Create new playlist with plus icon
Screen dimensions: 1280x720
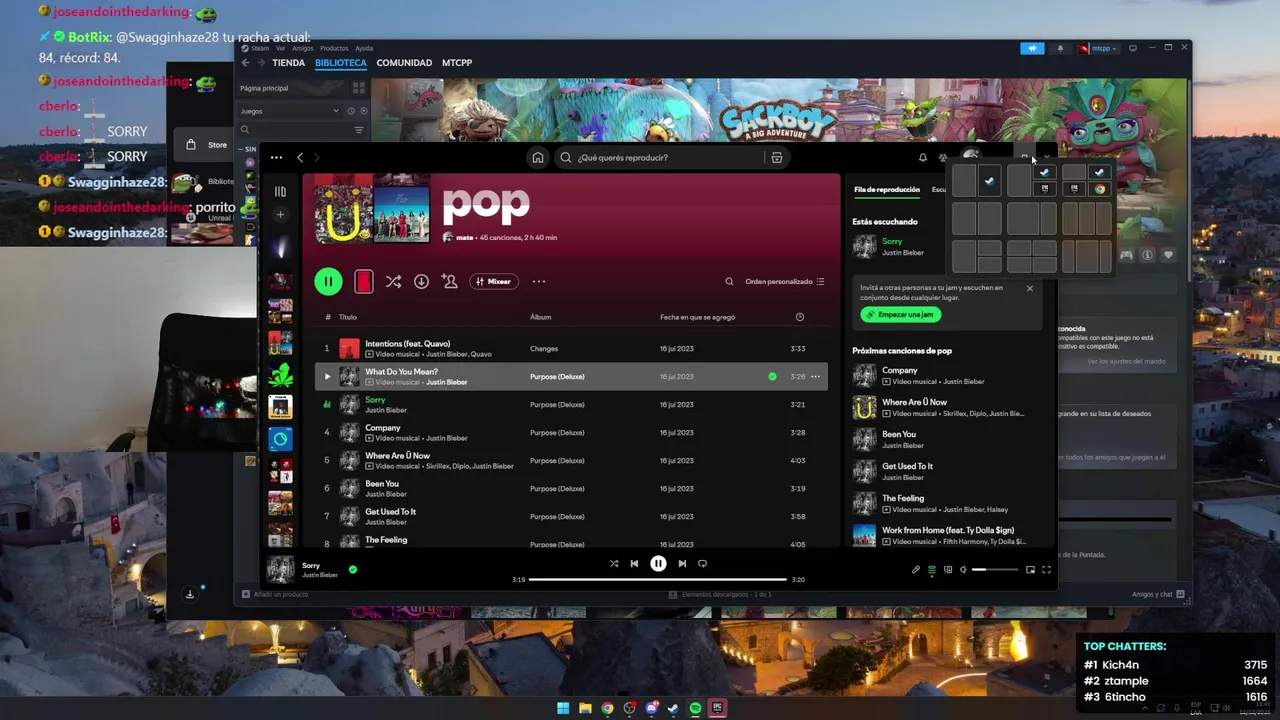coord(280,214)
